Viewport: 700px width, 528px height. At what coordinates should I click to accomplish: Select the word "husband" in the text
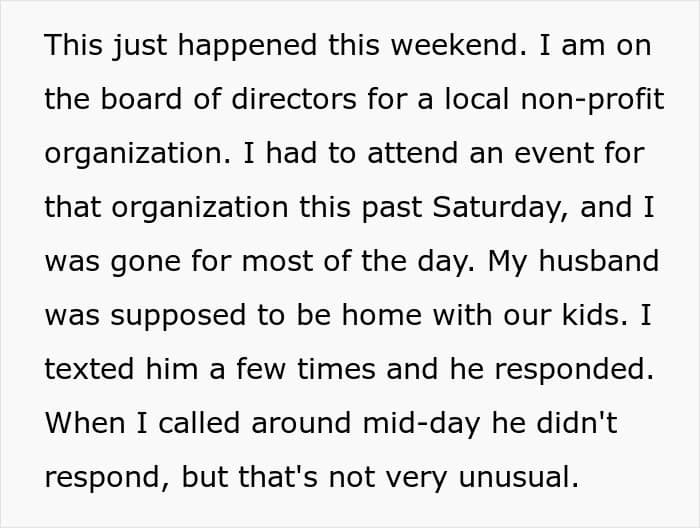click(x=599, y=261)
